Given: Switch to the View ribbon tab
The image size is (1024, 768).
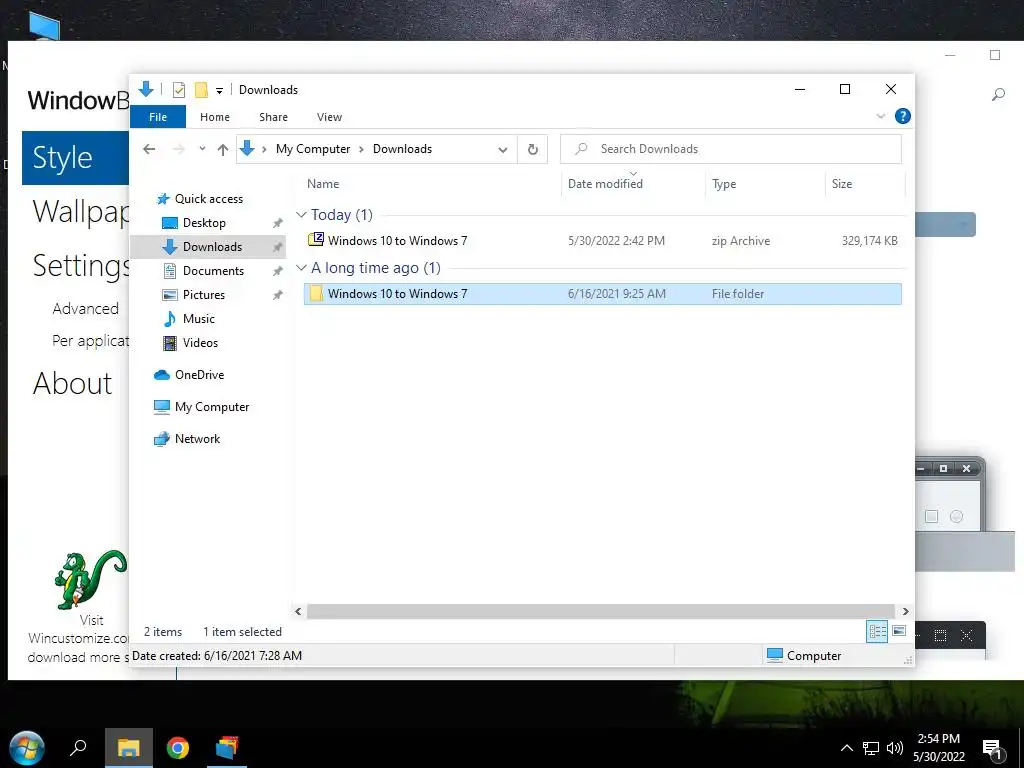Looking at the screenshot, I should [x=329, y=117].
